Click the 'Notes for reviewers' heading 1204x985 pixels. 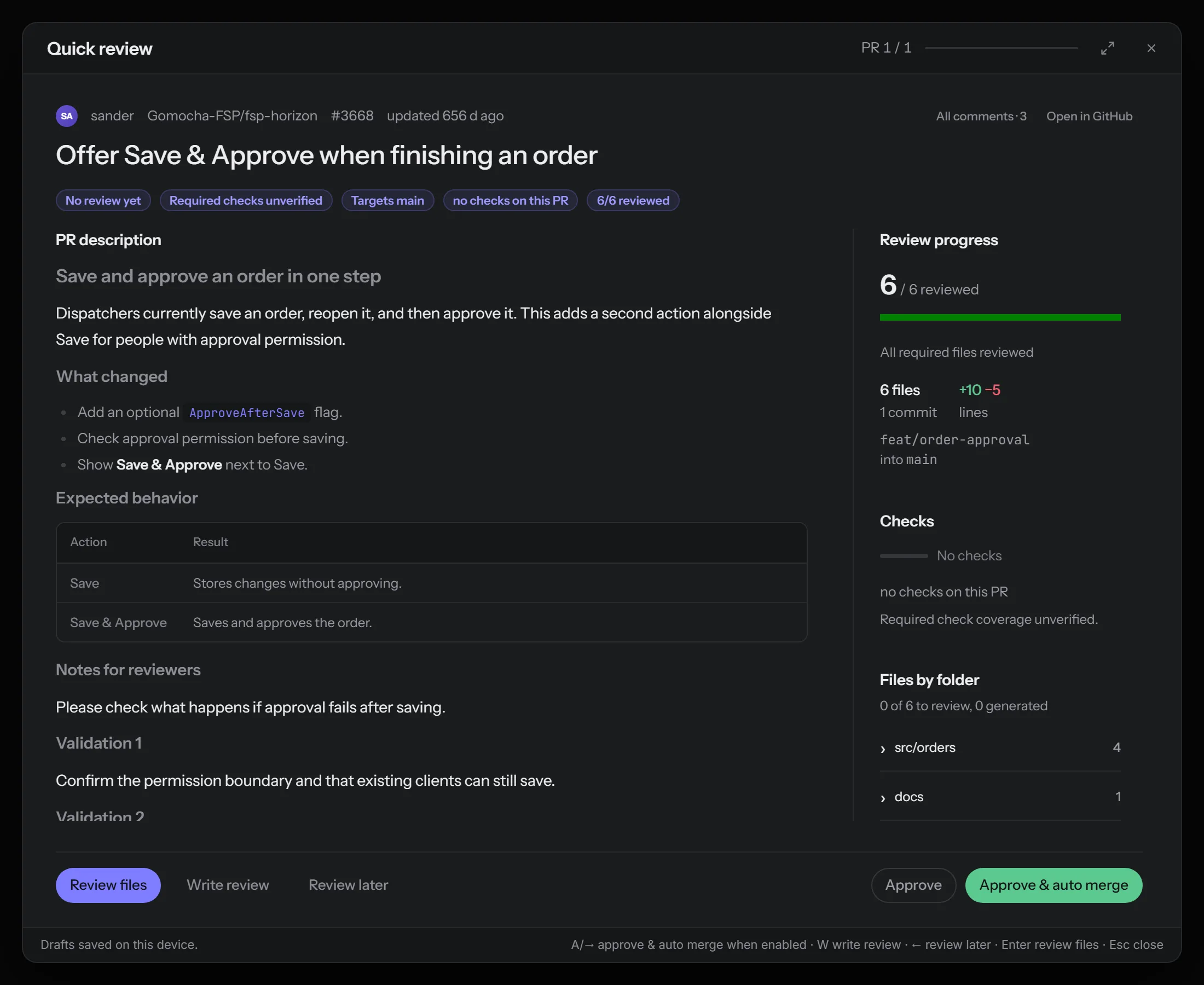[128, 670]
